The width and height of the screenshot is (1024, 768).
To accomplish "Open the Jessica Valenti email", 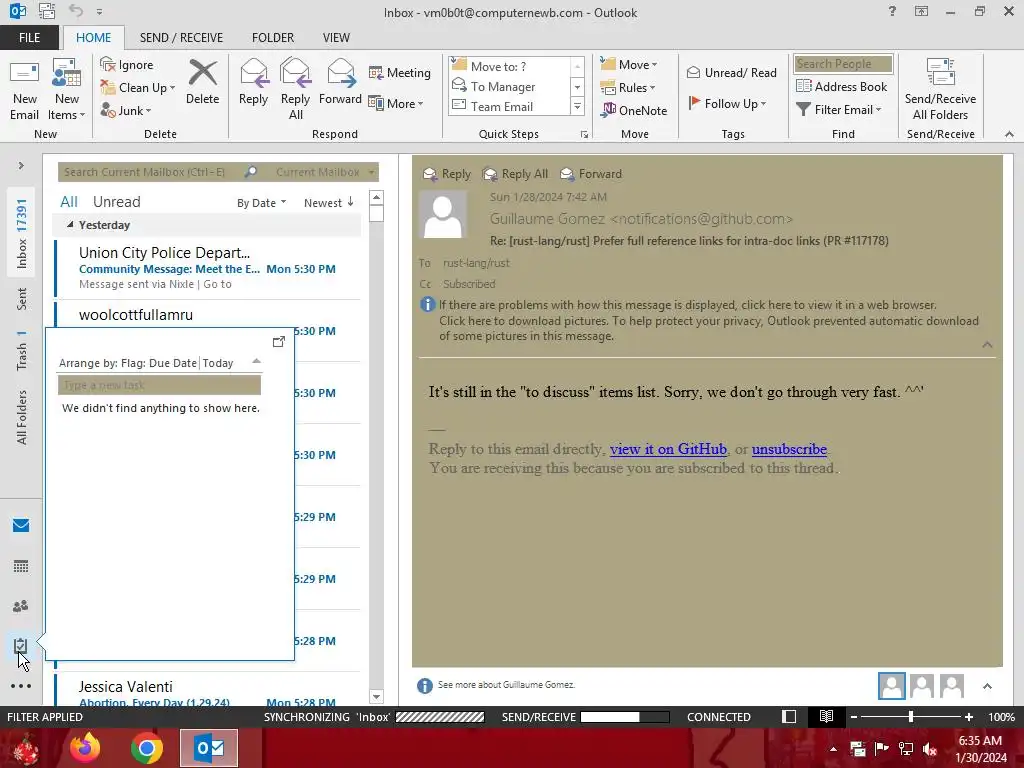I will pyautogui.click(x=208, y=691).
